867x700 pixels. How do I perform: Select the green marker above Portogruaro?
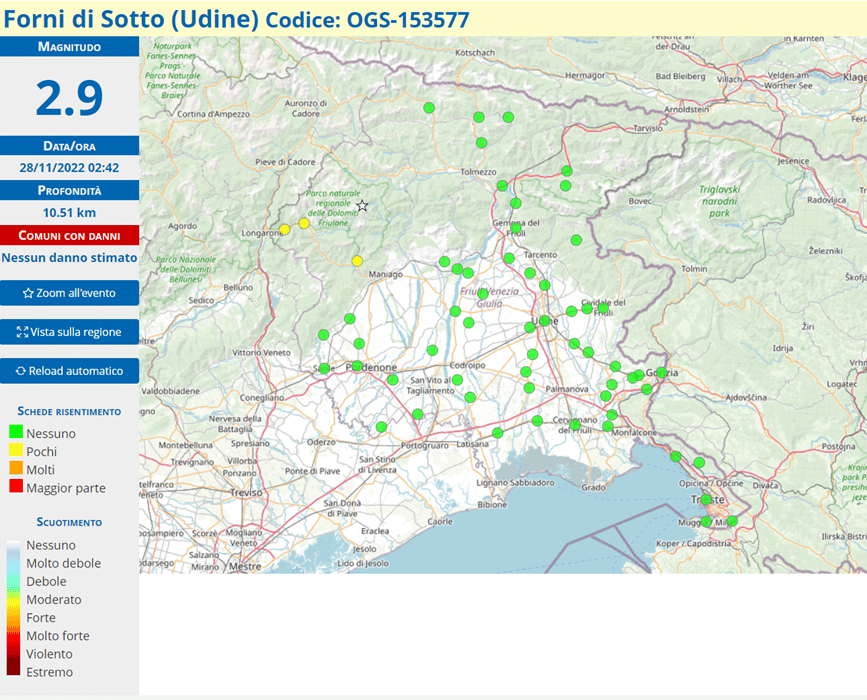[417, 414]
